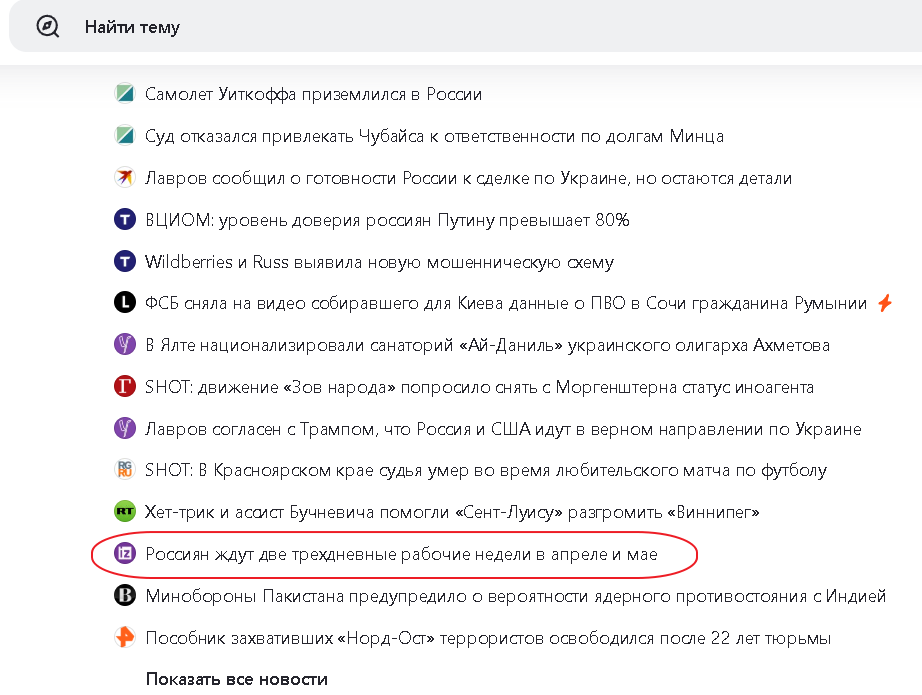Click source icon beside Пакистан headline
Image resolution: width=922 pixels, height=695 pixels.
click(x=124, y=596)
